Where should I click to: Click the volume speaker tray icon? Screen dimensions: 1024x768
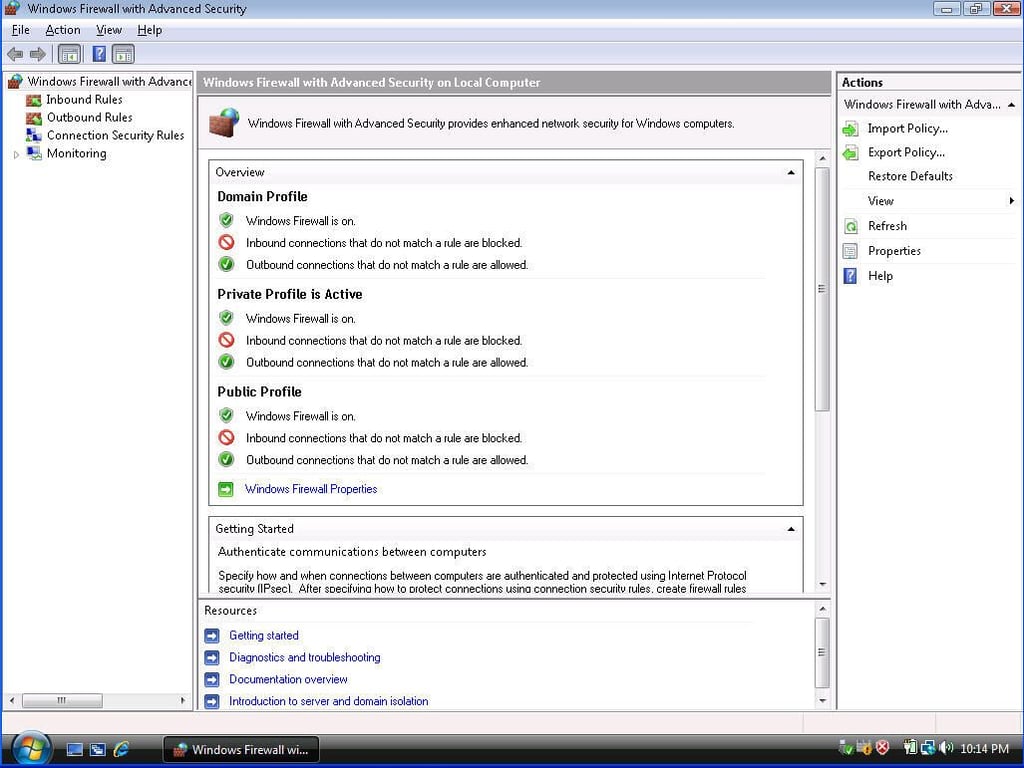pos(946,748)
